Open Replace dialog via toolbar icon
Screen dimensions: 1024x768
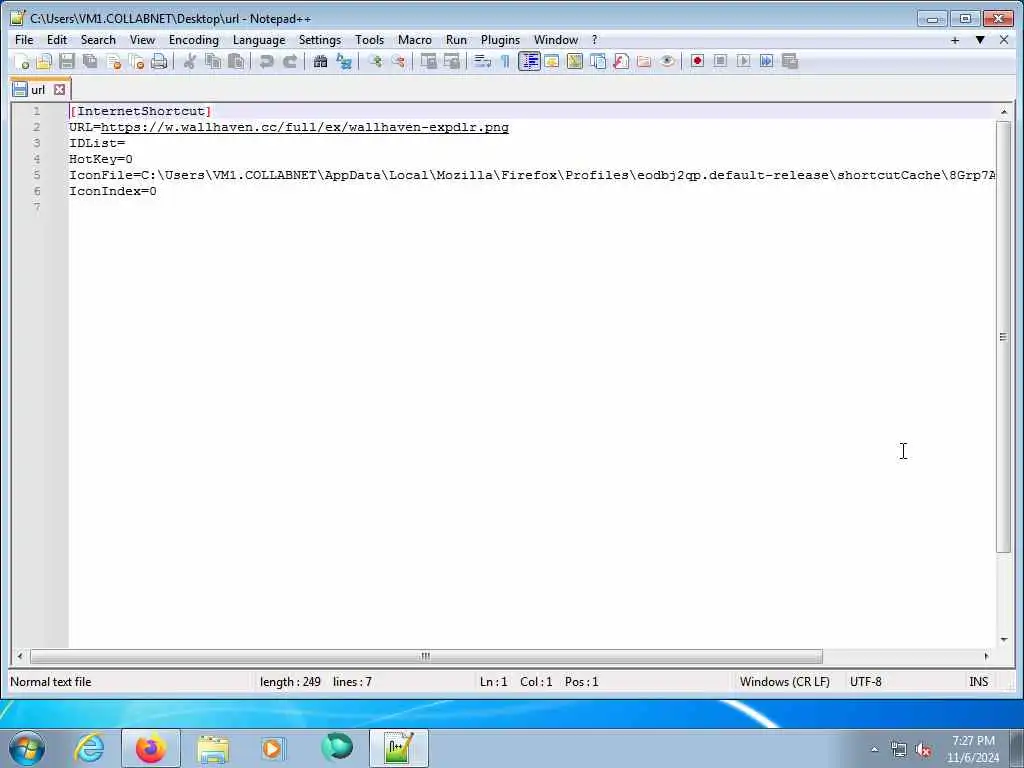tap(344, 61)
